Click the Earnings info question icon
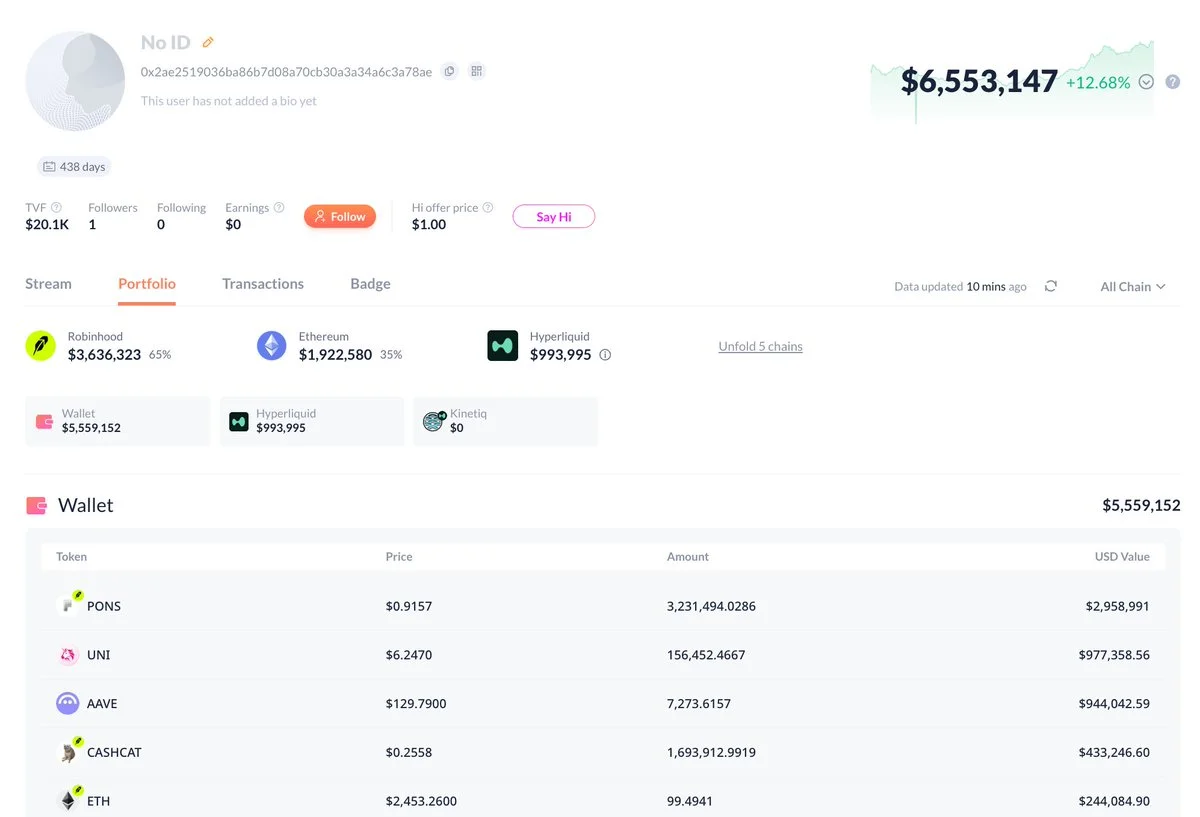Image resolution: width=1200 pixels, height=817 pixels. click(x=279, y=207)
